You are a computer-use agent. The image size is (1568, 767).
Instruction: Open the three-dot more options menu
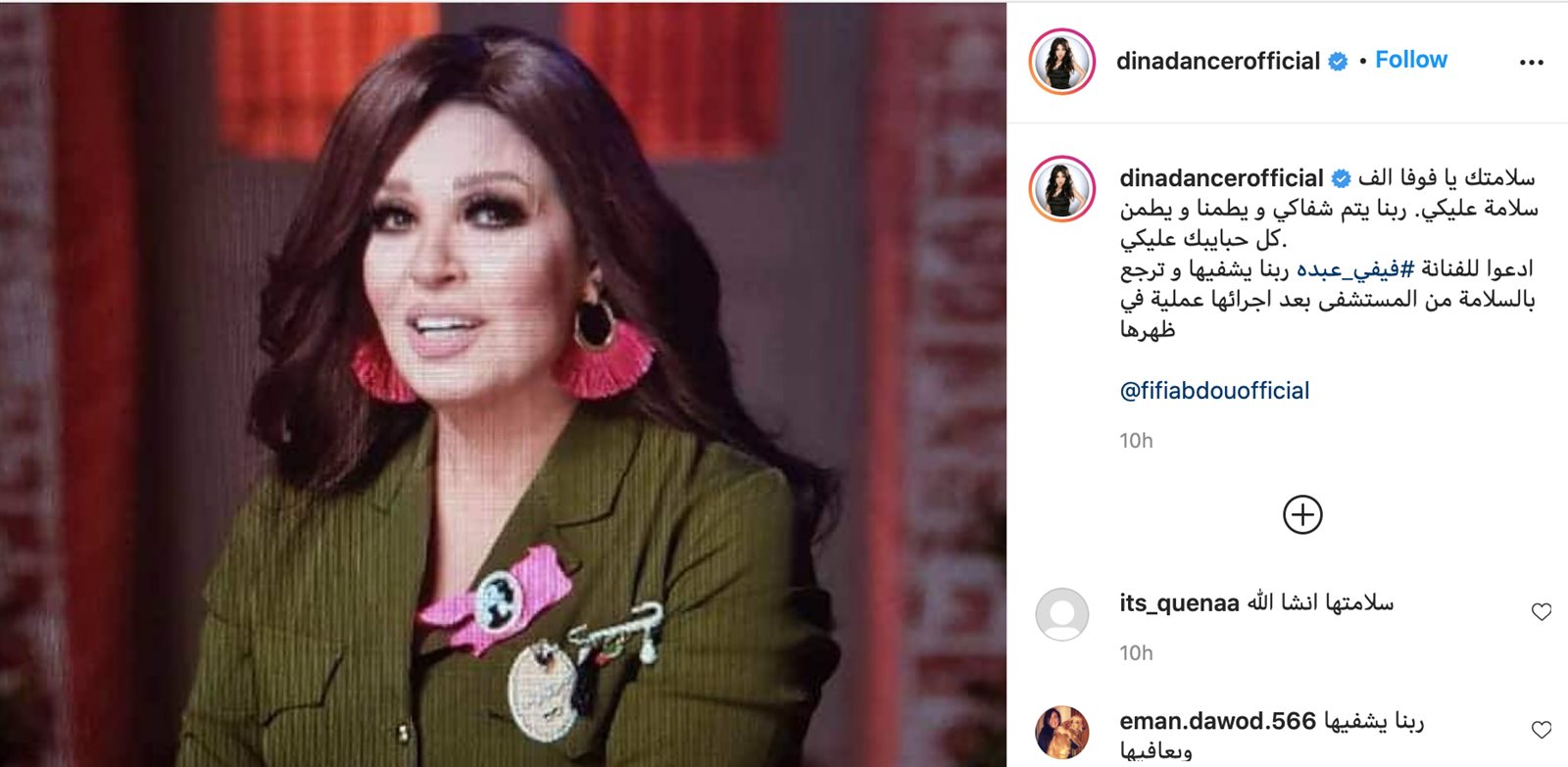[1531, 62]
